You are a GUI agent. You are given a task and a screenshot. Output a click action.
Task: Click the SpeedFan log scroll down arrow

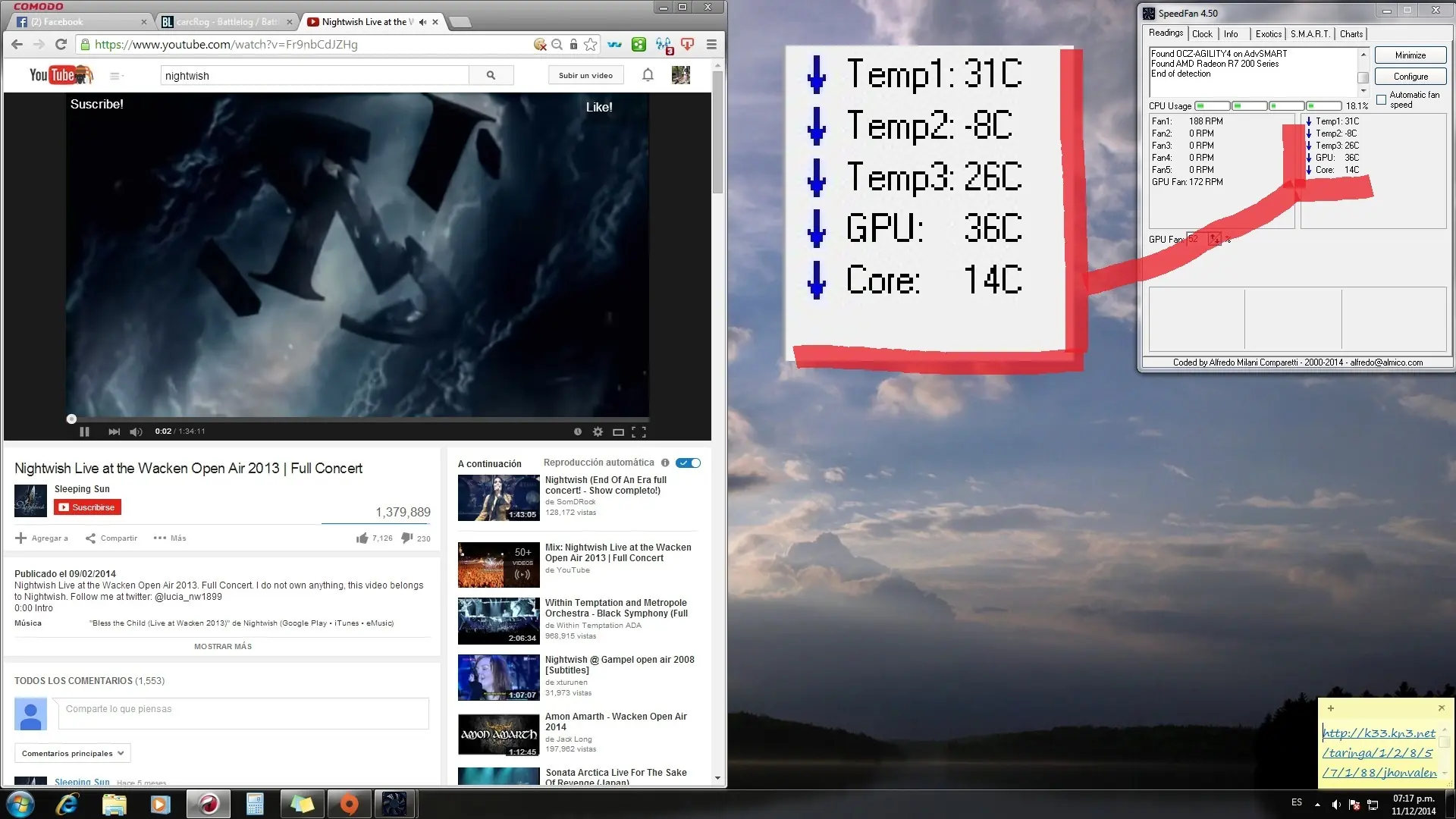coord(1363,92)
